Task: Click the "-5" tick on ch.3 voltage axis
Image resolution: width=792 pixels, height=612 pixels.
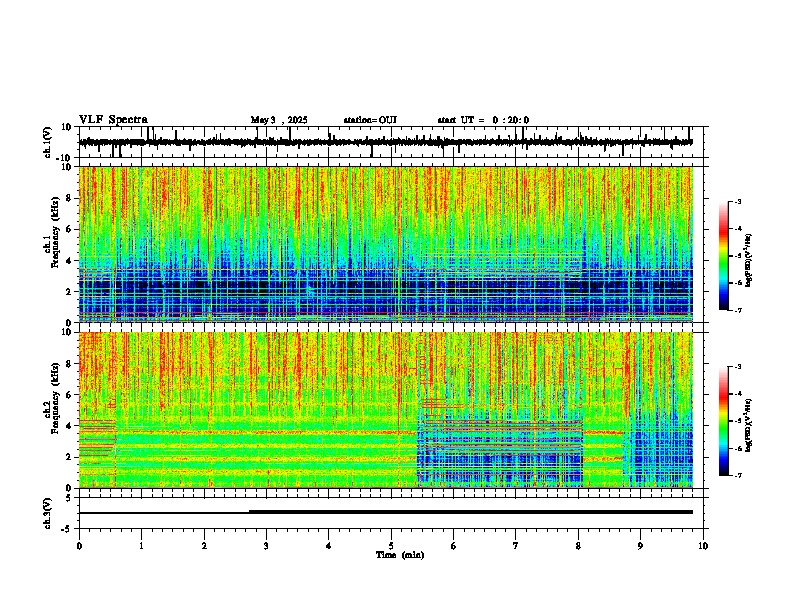Action: [67, 529]
